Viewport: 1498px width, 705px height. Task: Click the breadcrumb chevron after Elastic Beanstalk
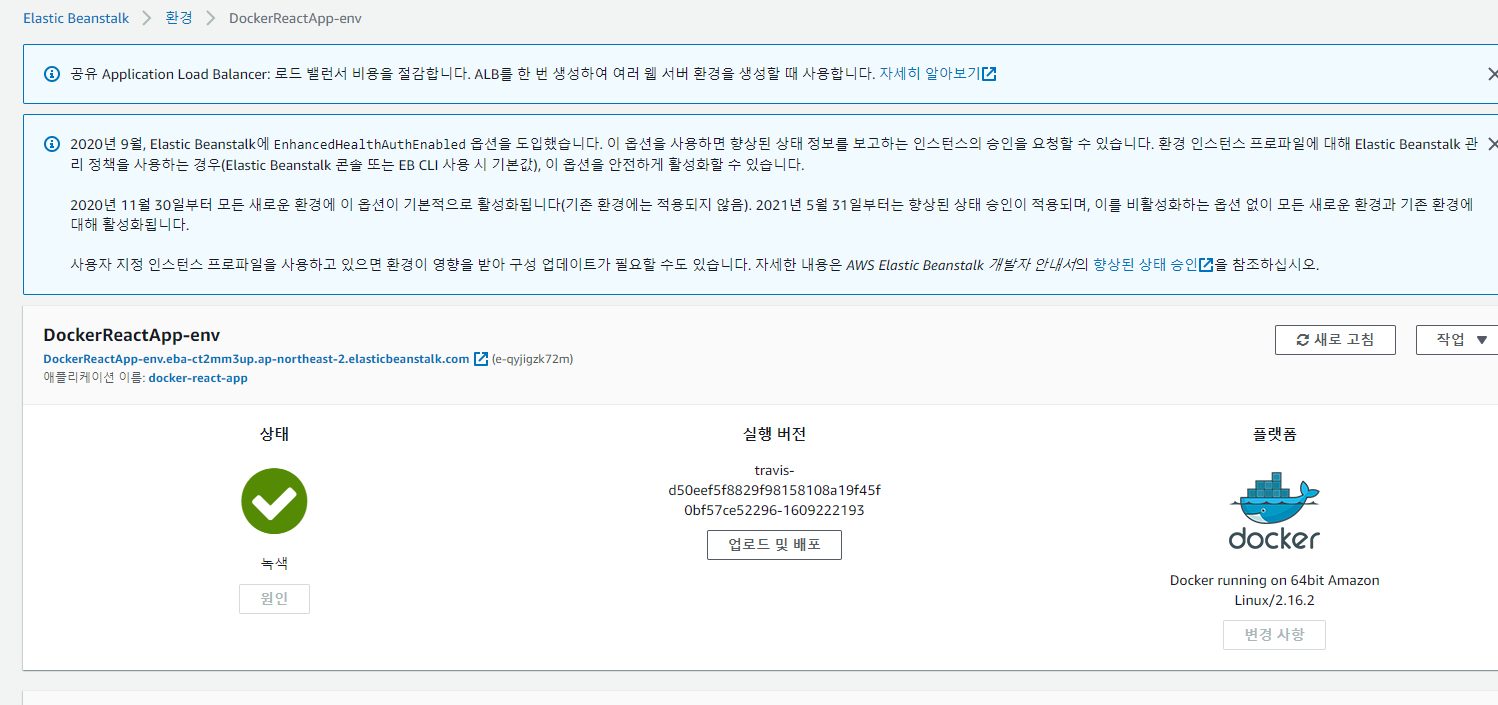tap(147, 18)
